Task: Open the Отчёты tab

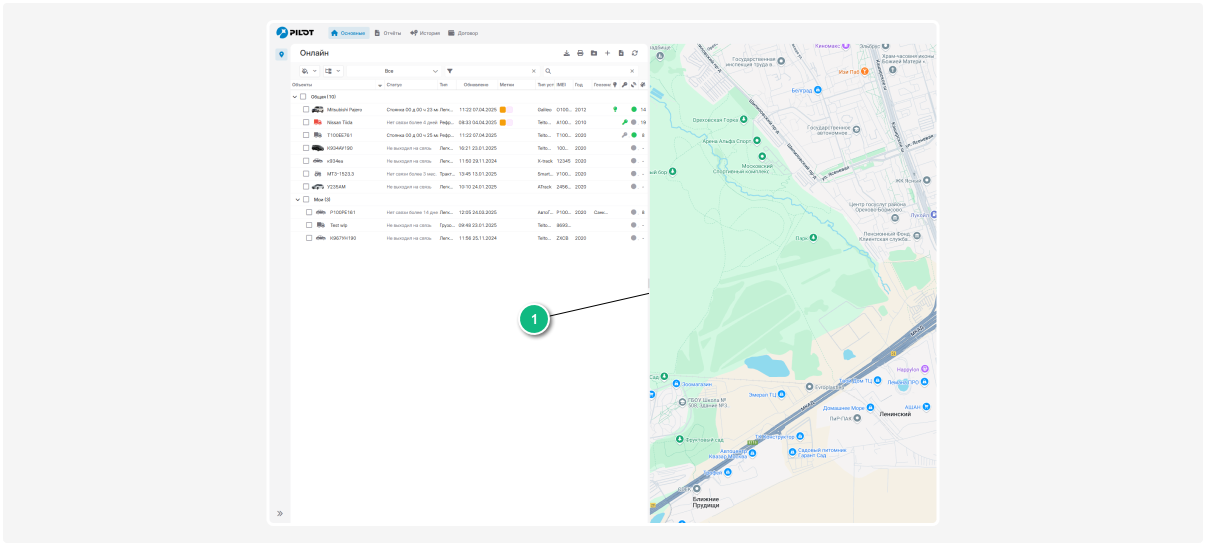Action: 387,33
